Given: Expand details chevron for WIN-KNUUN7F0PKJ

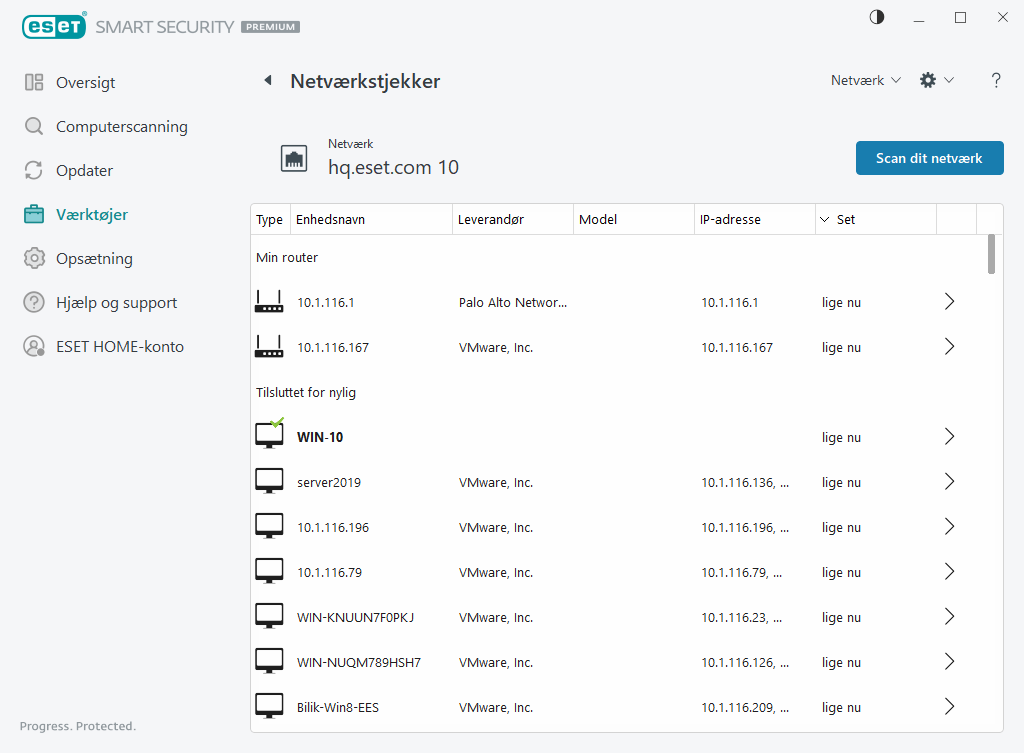Looking at the screenshot, I should pos(949,617).
